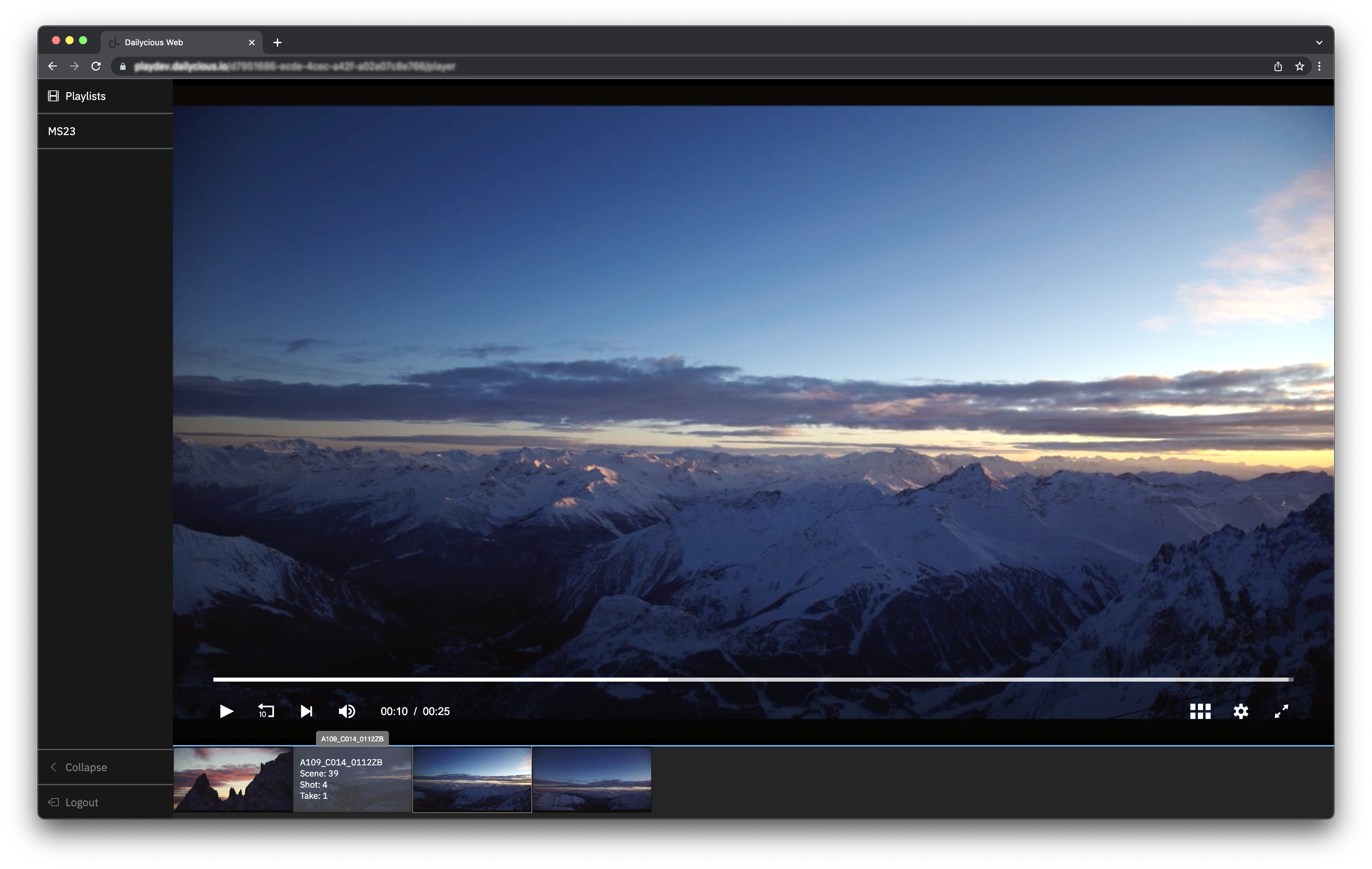Open player settings with the gear icon
The width and height of the screenshot is (1372, 869).
pos(1241,711)
